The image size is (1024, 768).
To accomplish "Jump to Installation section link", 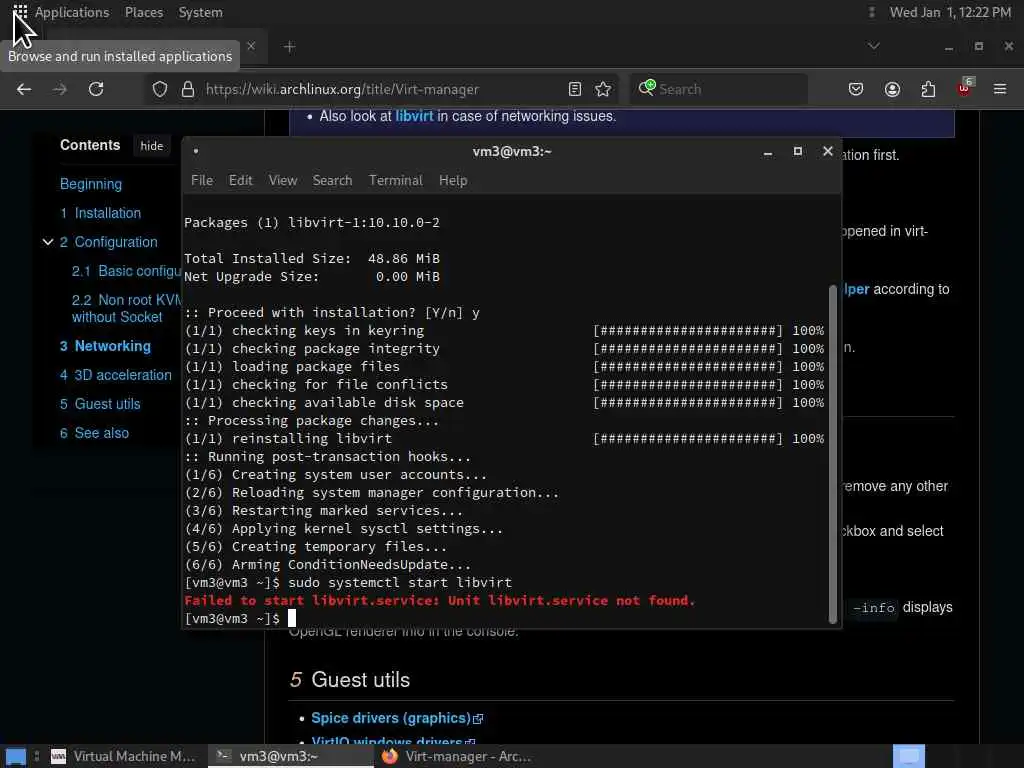I will 101,213.
